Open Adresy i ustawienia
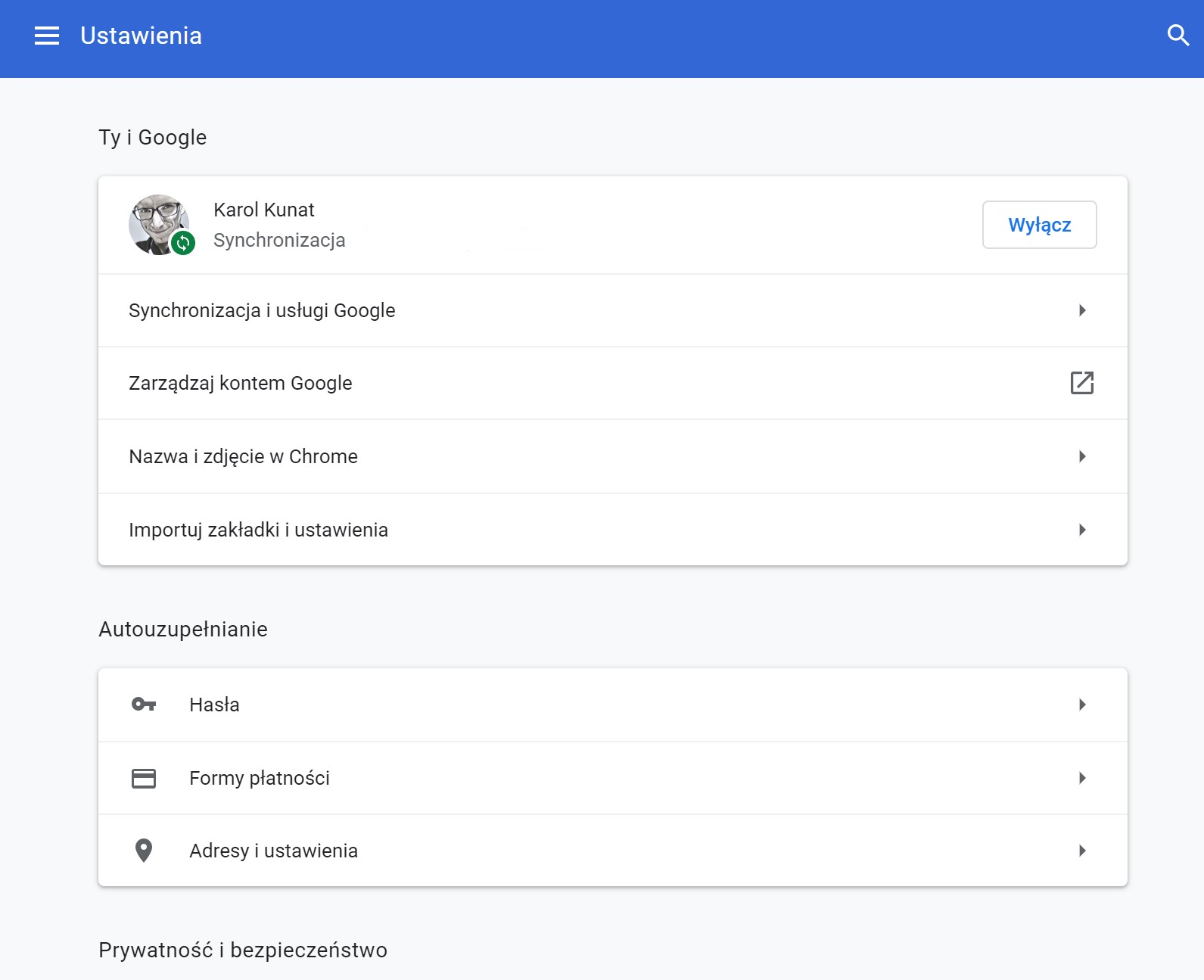 (x=613, y=851)
